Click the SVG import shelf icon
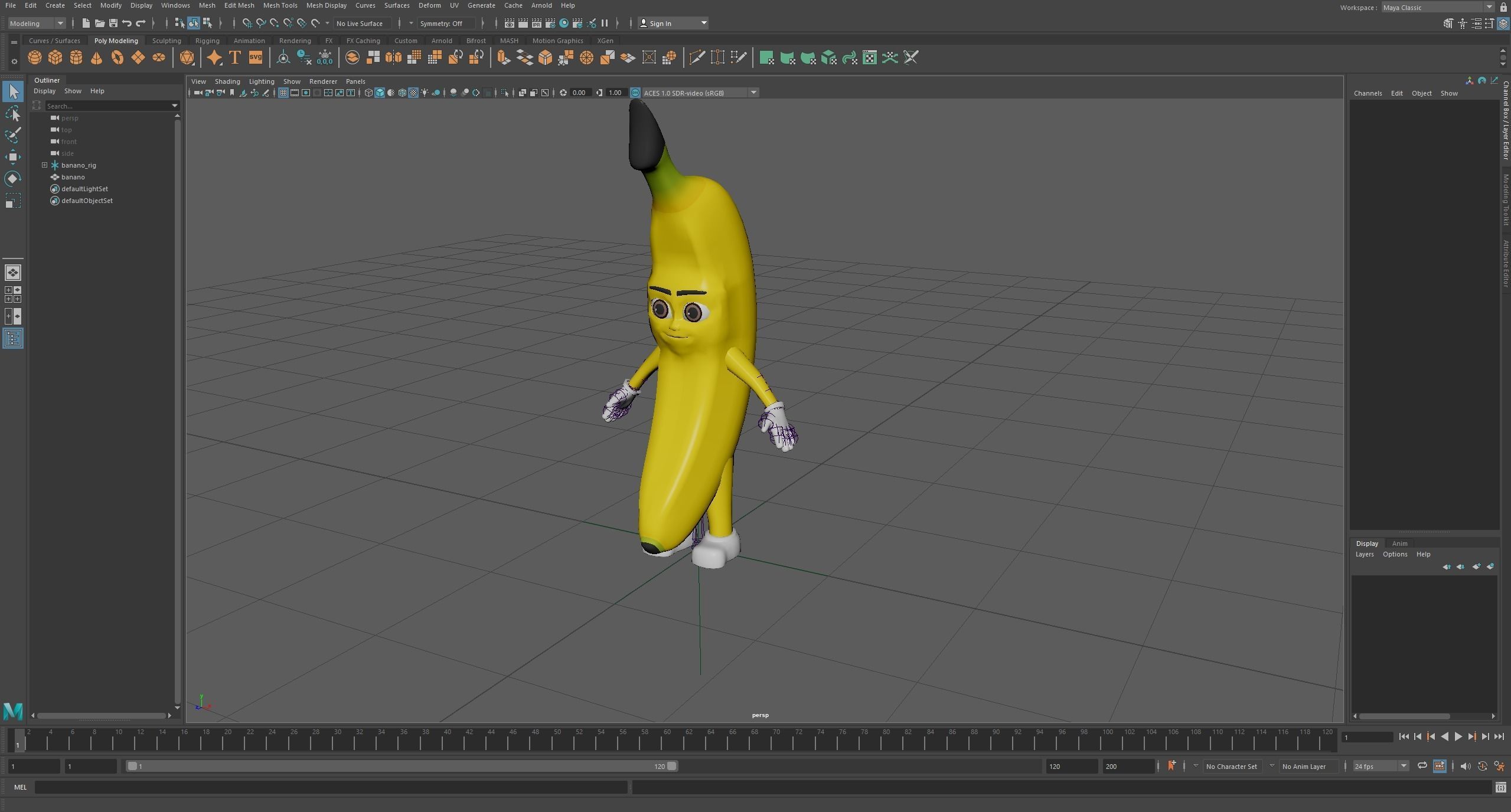Screen dimensions: 1511x812 click(256, 58)
